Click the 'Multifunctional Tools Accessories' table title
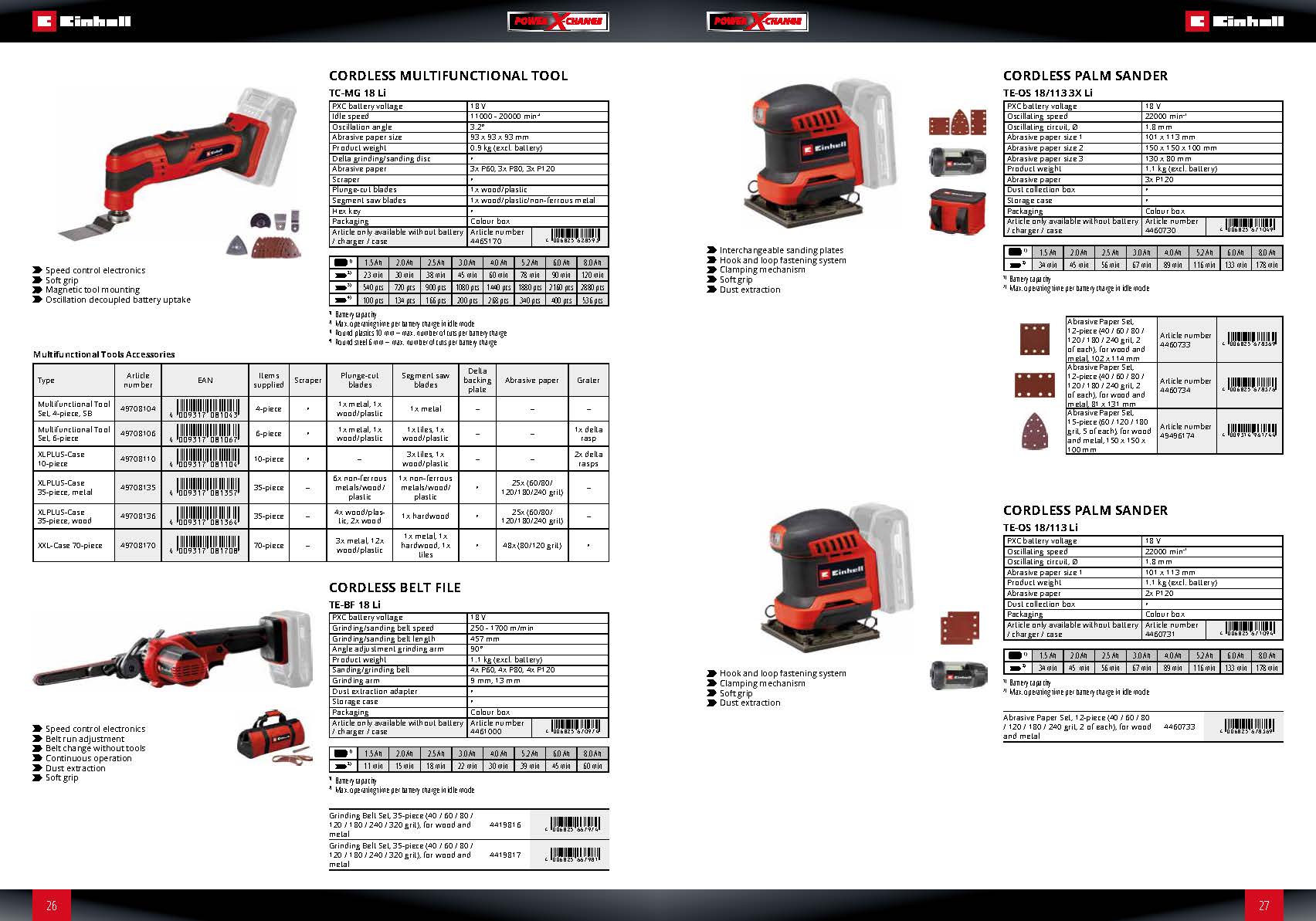Image resolution: width=1316 pixels, height=921 pixels. [104, 354]
